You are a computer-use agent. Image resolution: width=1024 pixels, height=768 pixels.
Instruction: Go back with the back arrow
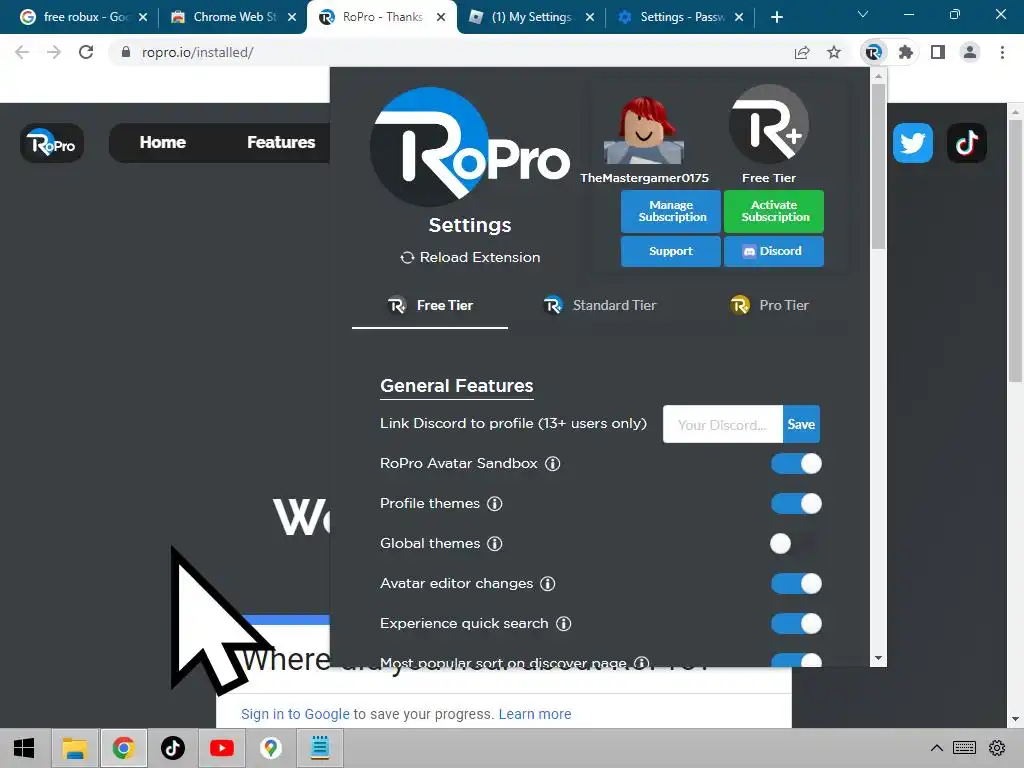click(22, 52)
